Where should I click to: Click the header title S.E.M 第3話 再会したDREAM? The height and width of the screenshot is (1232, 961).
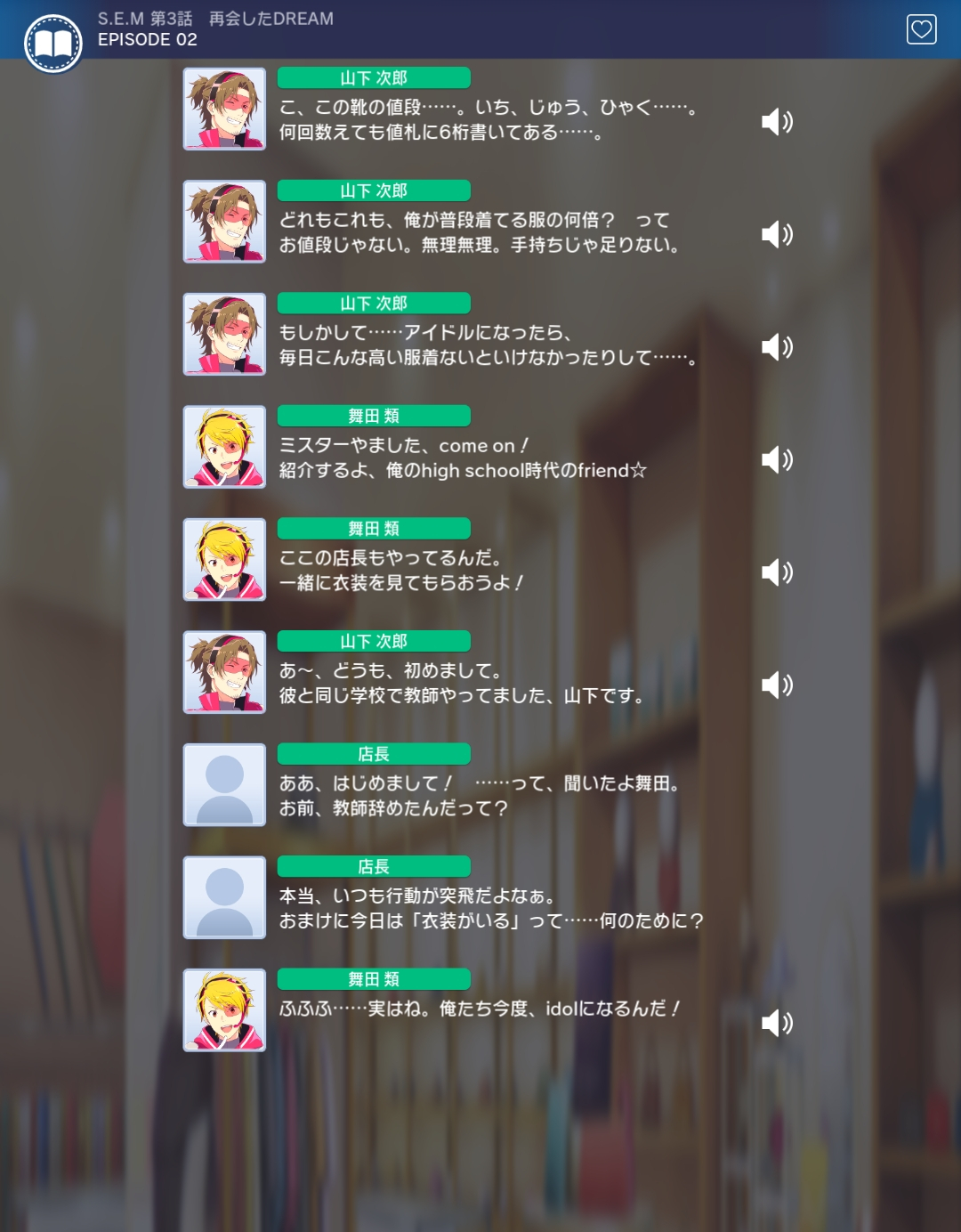coord(215,19)
